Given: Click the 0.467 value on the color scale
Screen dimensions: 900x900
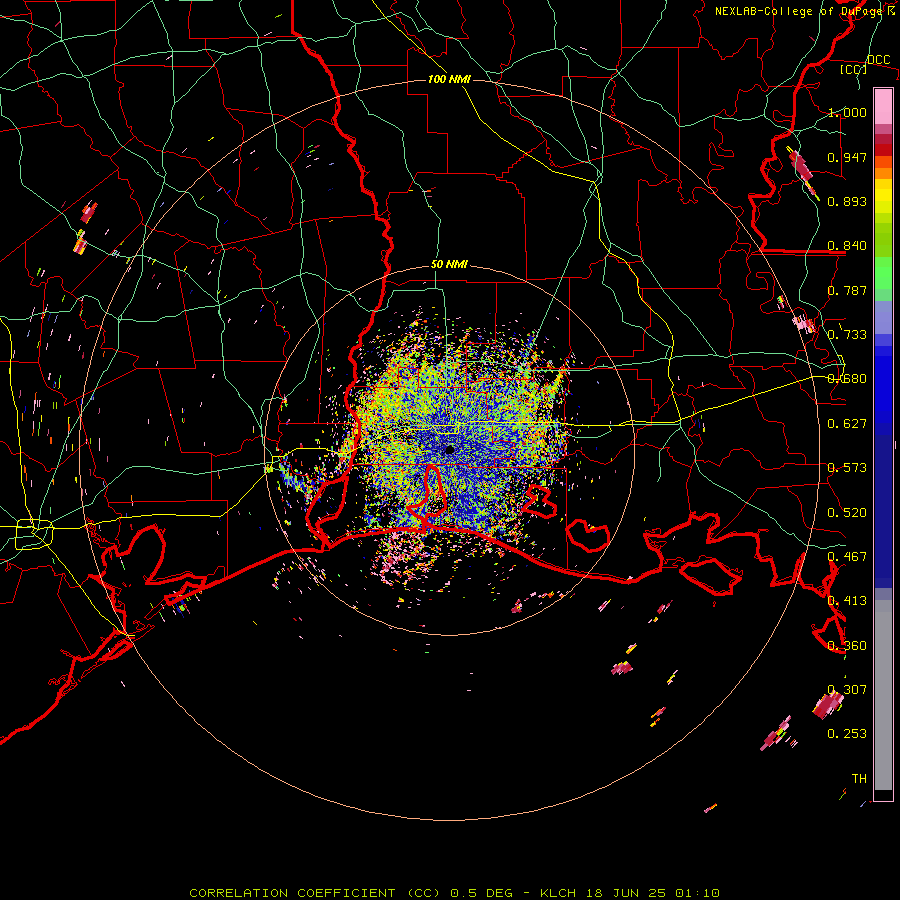Looking at the screenshot, I should pyautogui.click(x=847, y=557).
